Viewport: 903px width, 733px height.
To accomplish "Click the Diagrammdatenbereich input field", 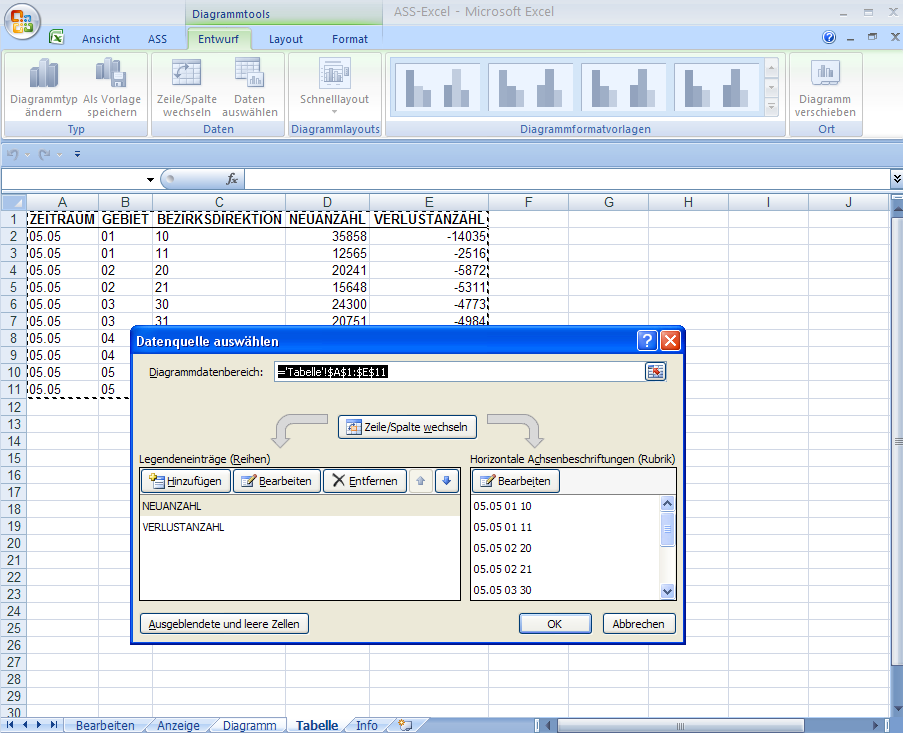I will (458, 371).
